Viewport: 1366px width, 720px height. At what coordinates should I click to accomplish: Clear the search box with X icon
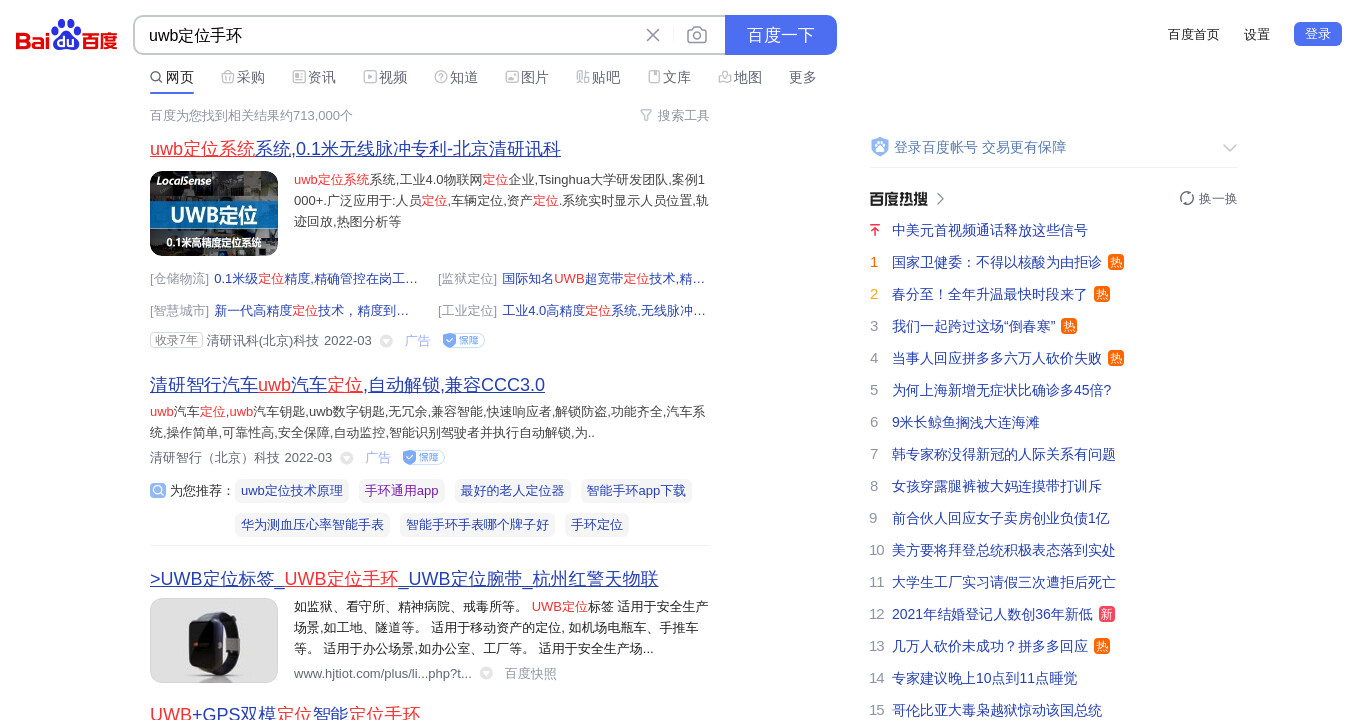click(653, 35)
